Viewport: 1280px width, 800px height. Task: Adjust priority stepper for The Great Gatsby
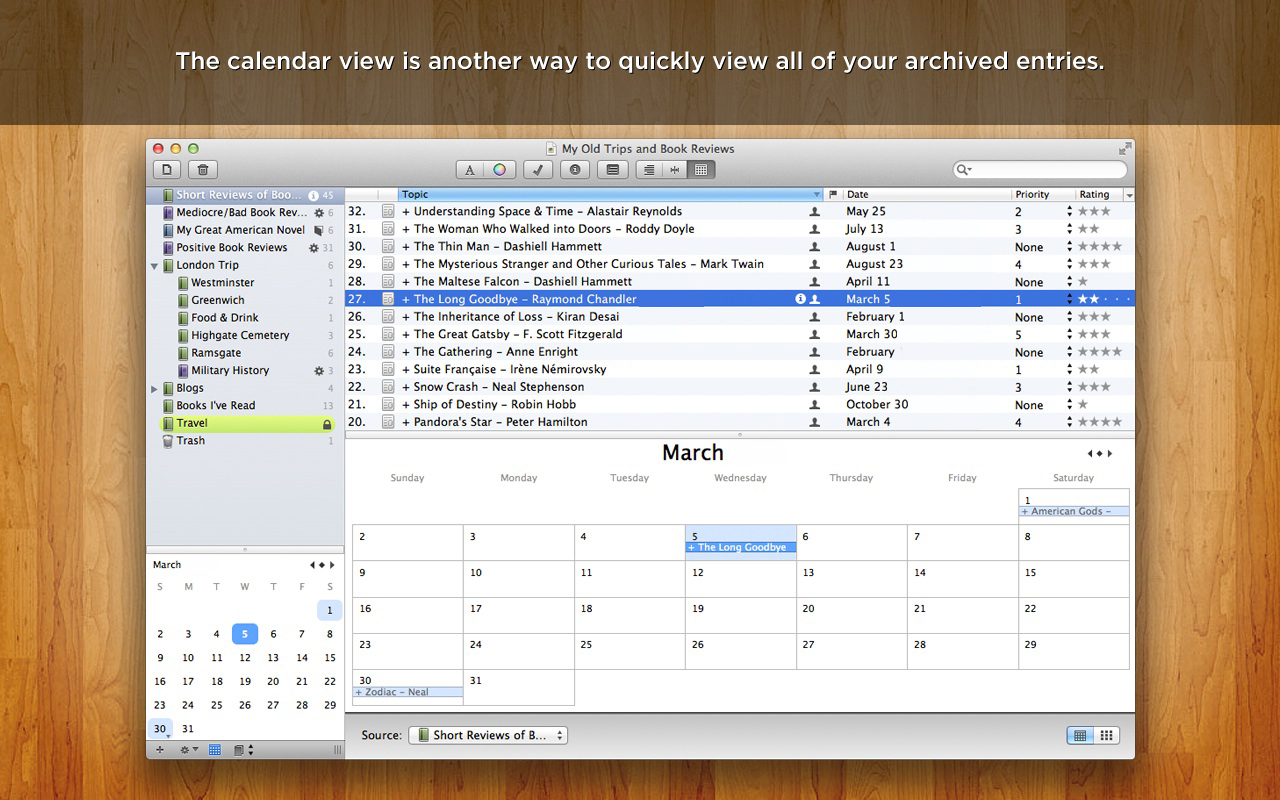pos(1070,334)
